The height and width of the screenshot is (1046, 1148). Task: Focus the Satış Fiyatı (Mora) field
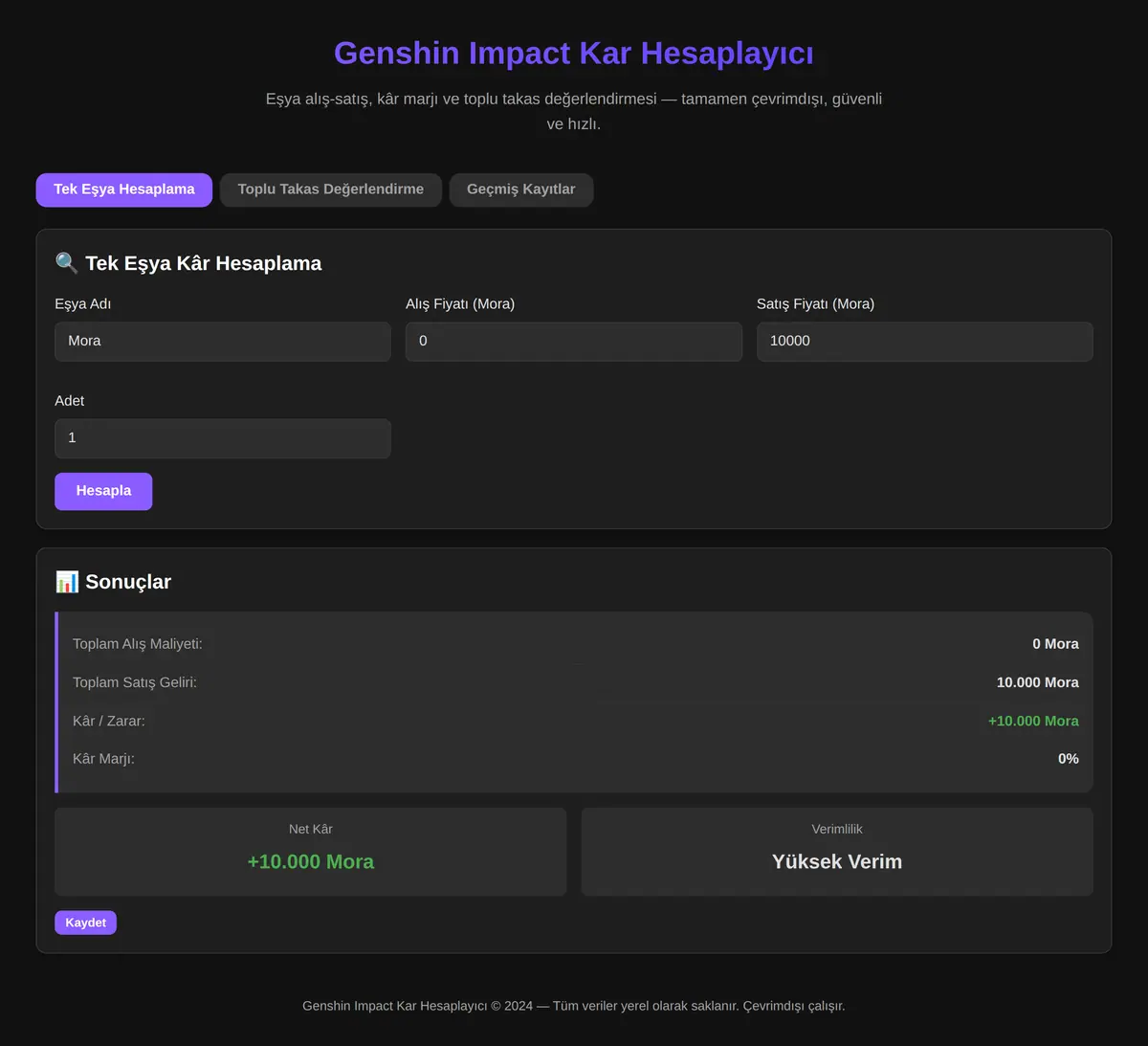[925, 342]
